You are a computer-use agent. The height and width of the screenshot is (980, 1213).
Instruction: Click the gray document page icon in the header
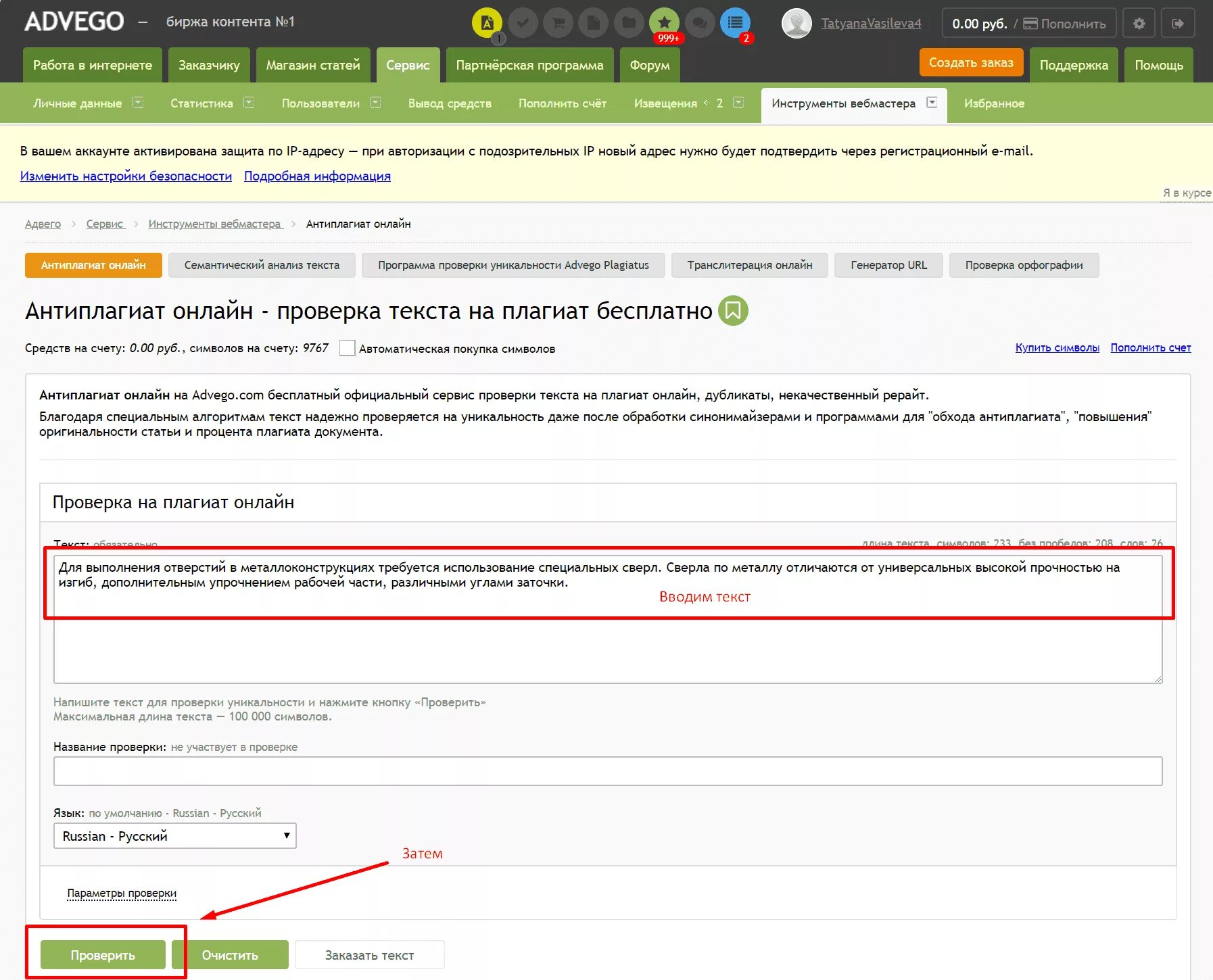click(594, 23)
